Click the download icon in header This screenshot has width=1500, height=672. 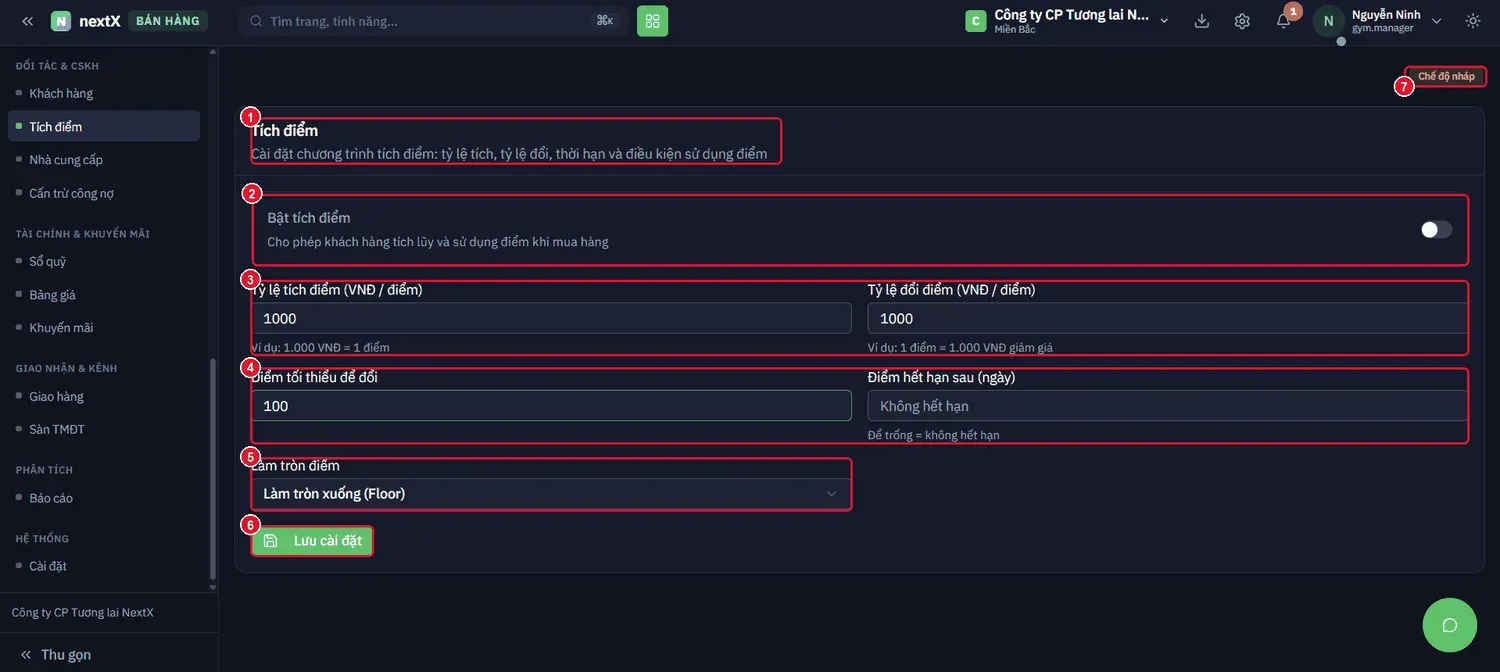[1202, 21]
